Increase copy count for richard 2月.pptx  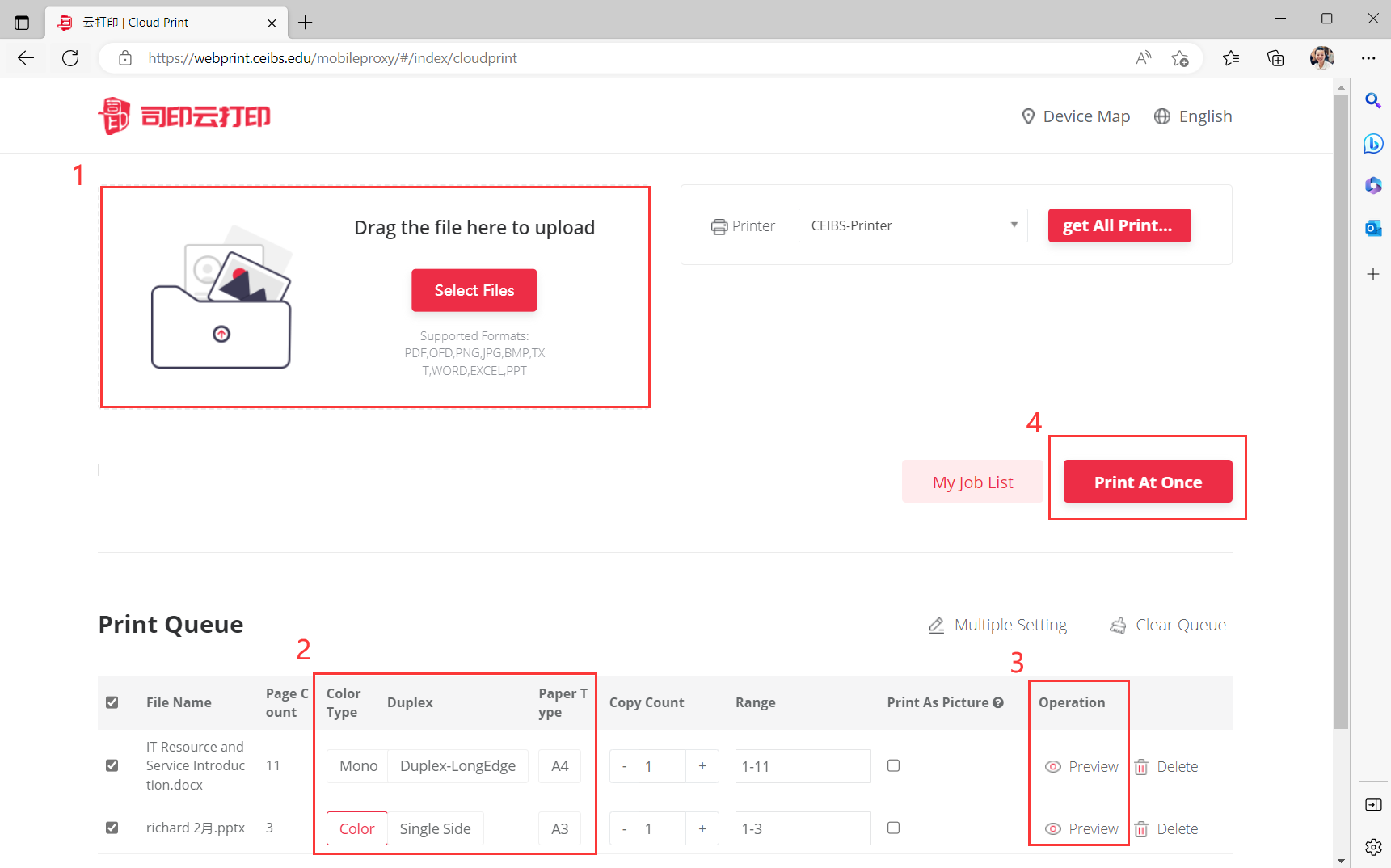click(702, 828)
